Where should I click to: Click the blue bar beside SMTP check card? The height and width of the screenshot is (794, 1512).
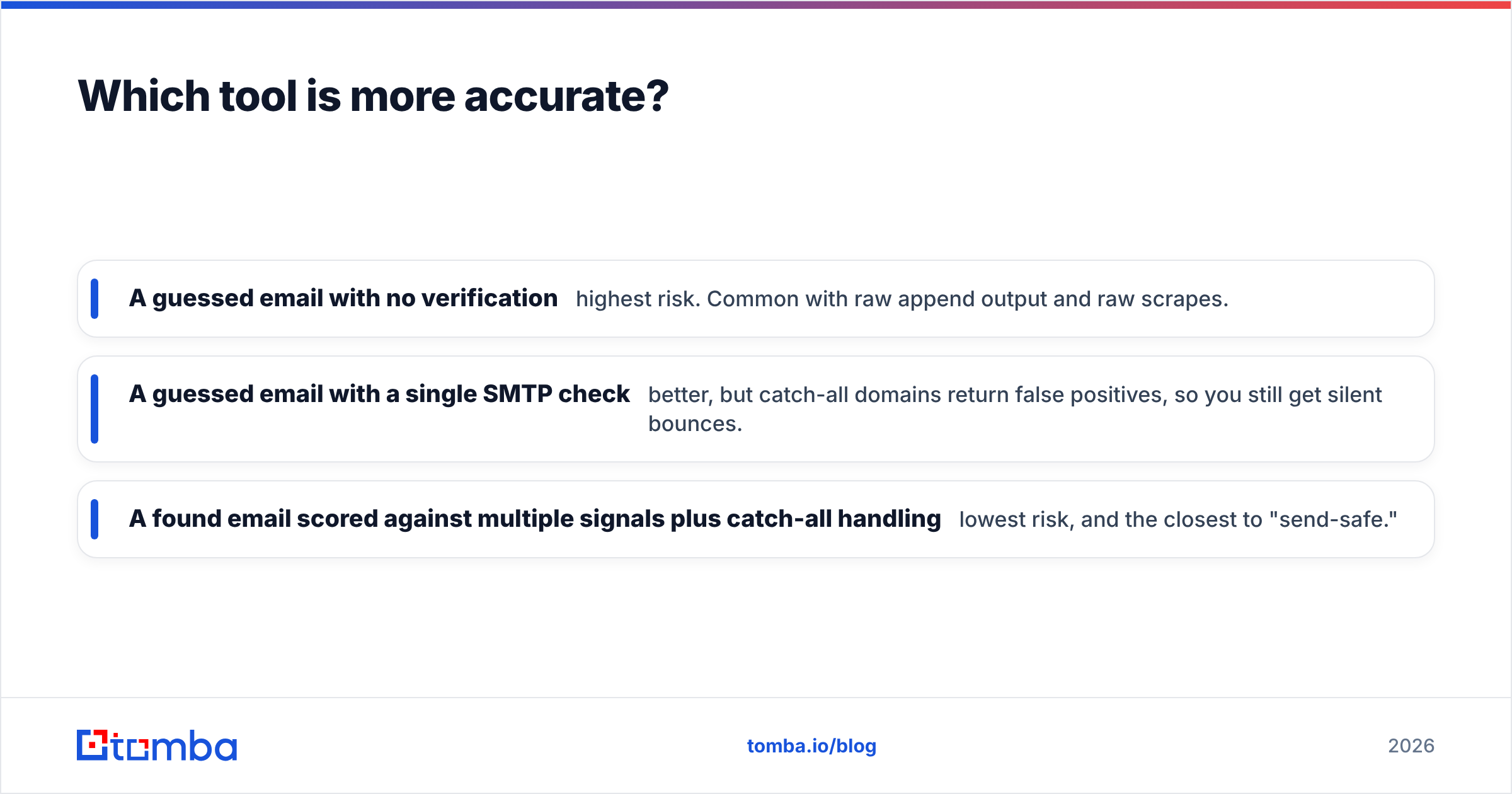(94, 409)
